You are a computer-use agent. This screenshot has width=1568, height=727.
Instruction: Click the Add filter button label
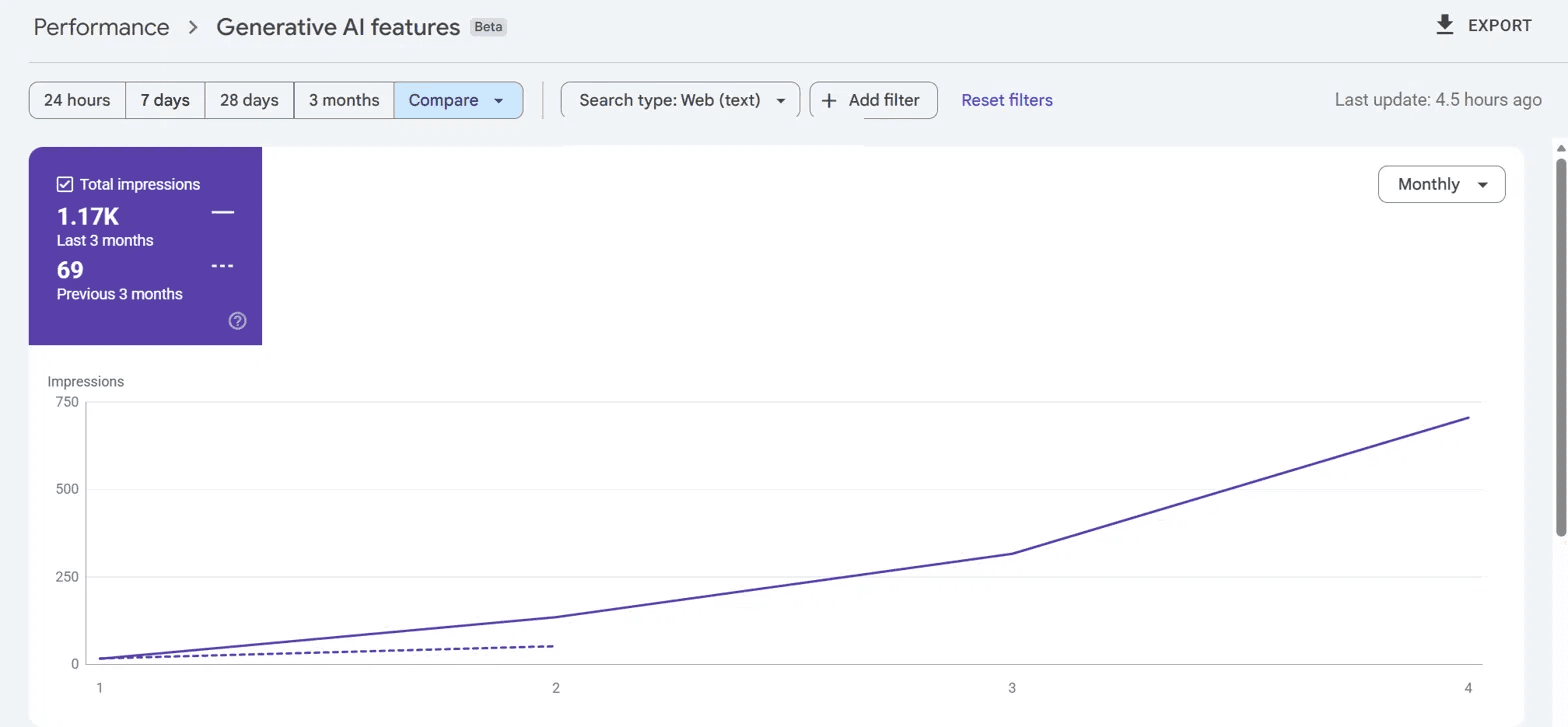tap(884, 100)
